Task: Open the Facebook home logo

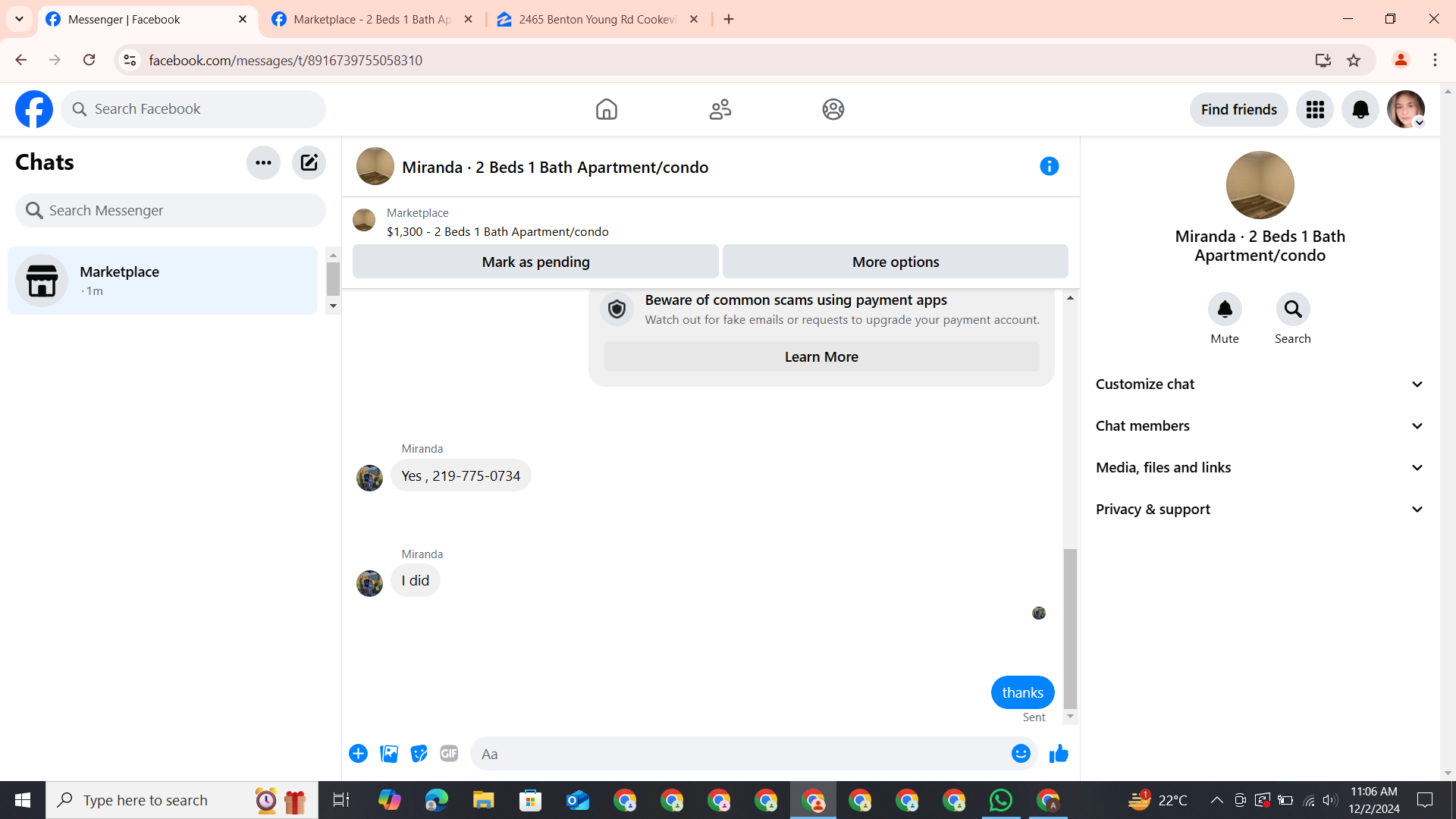Action: pyautogui.click(x=34, y=109)
